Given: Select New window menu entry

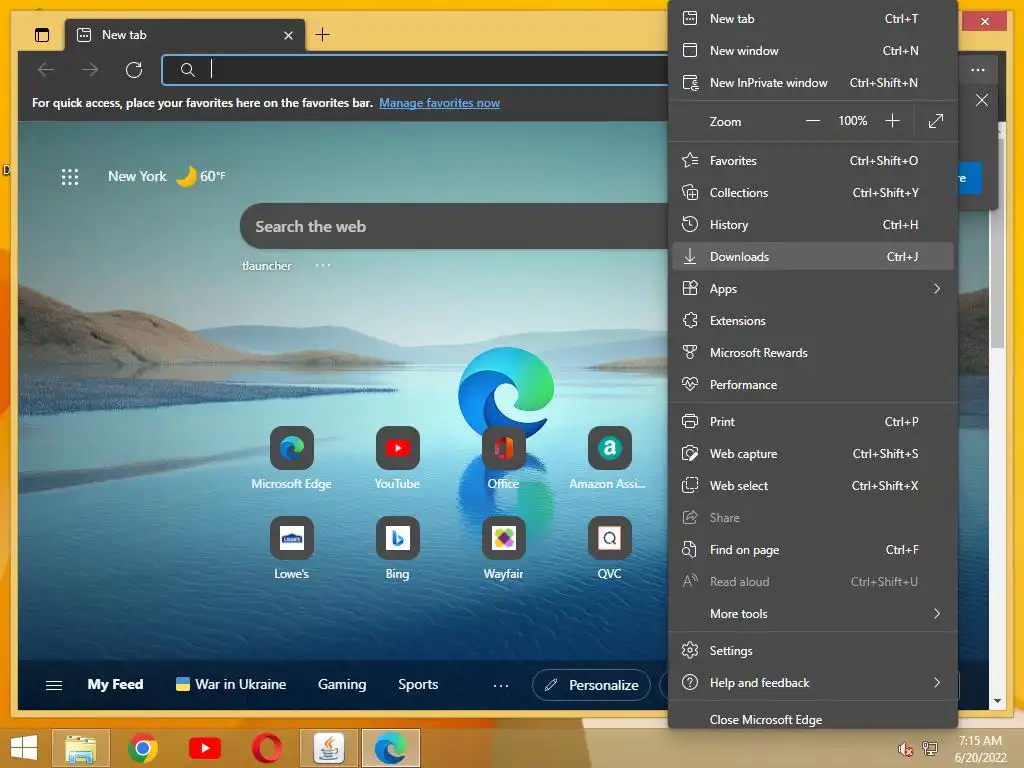Looking at the screenshot, I should coord(812,51).
